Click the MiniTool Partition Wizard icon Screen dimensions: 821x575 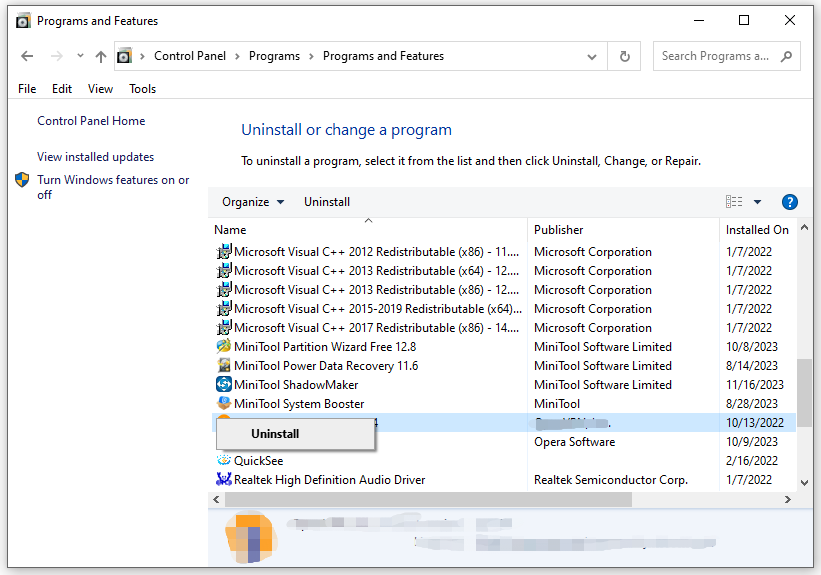[x=224, y=346]
